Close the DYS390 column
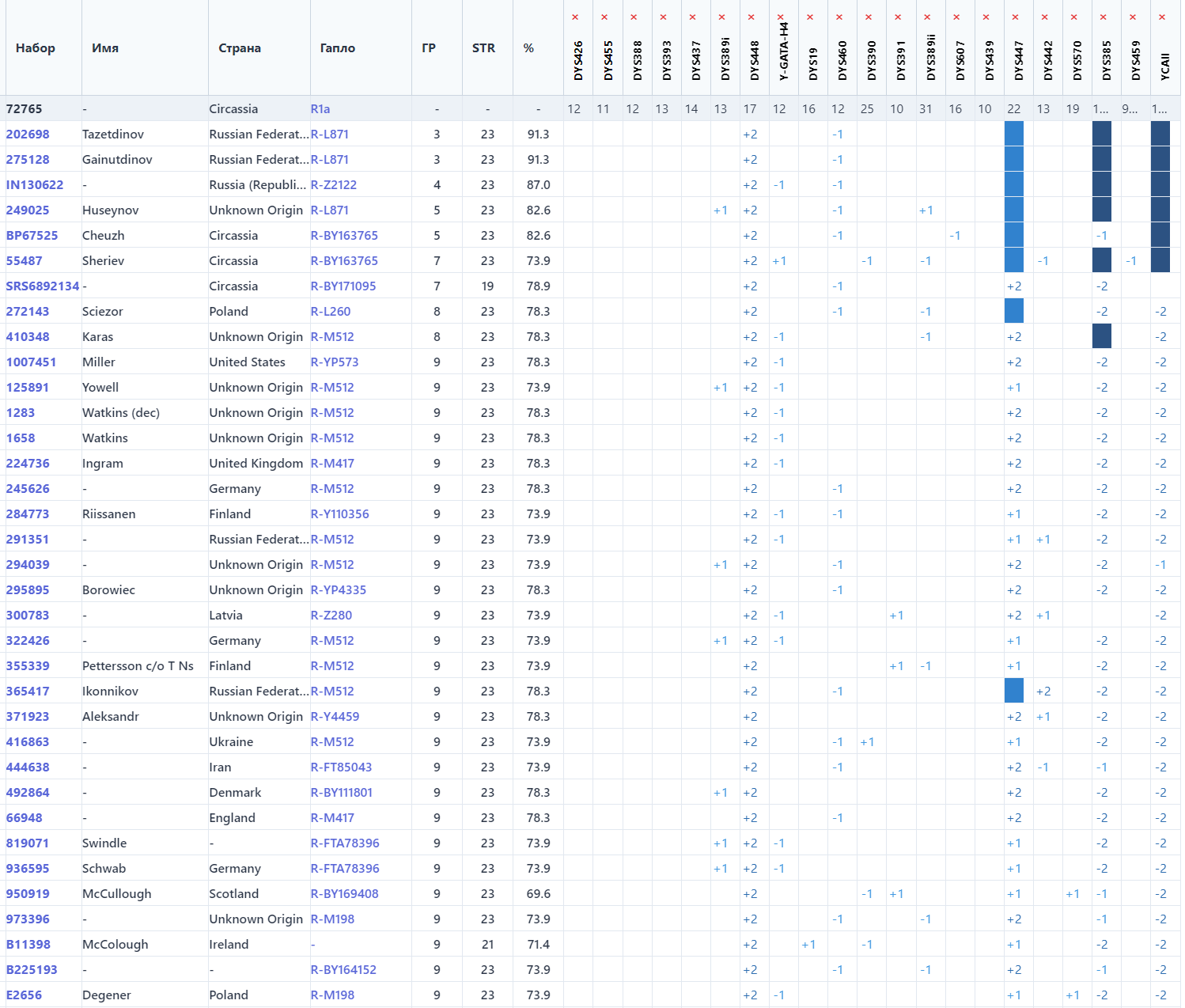The image size is (1185, 1008). (x=869, y=17)
